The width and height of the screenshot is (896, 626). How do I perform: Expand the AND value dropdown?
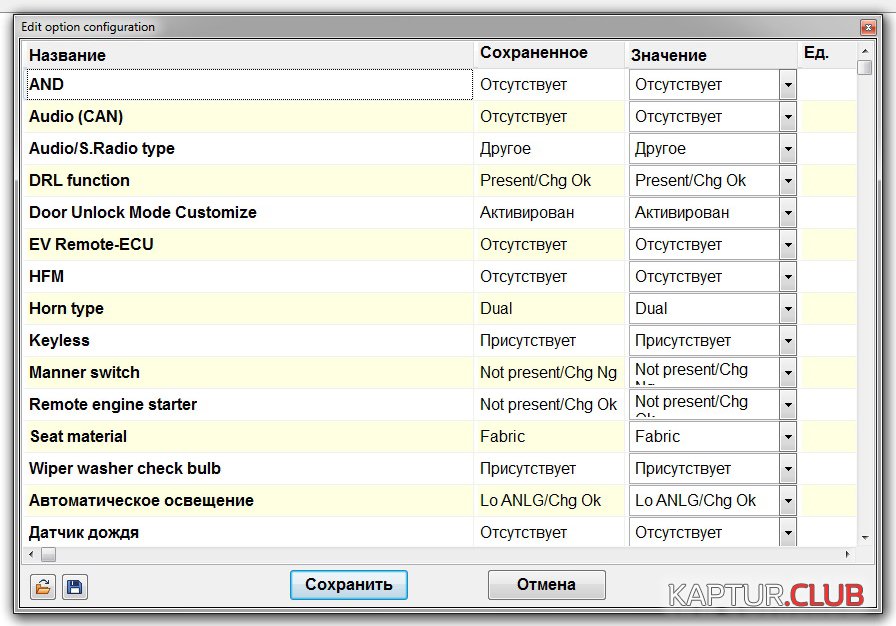click(788, 85)
